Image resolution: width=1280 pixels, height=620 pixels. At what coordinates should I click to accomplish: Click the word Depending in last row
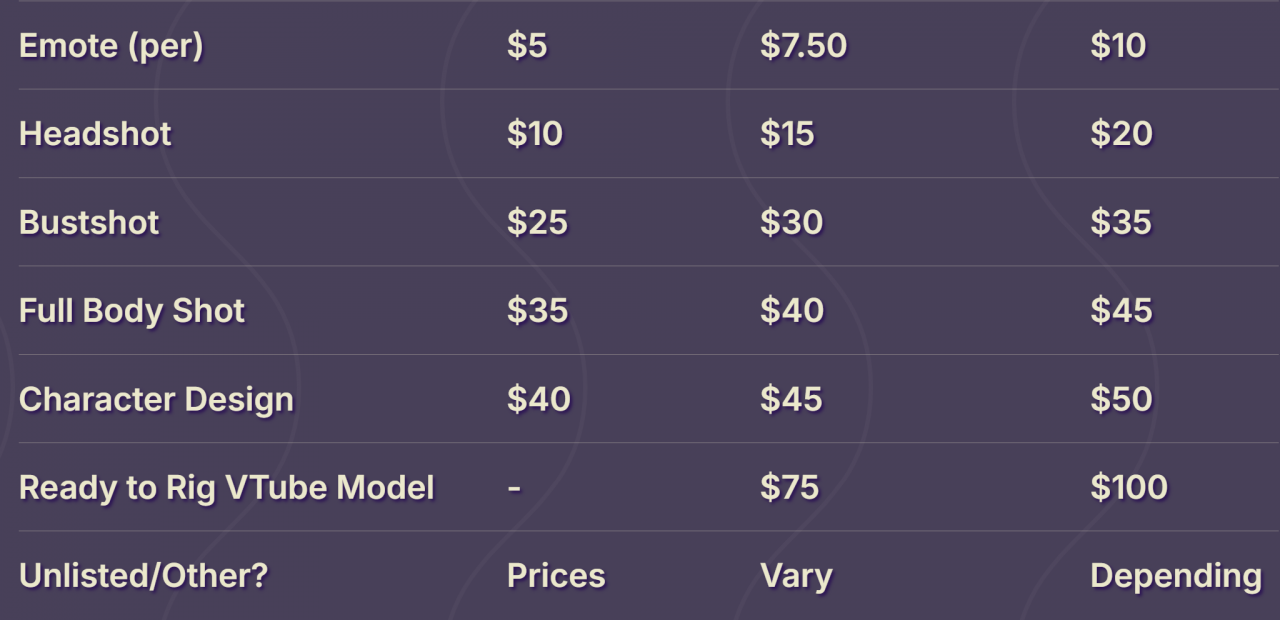(x=1176, y=577)
